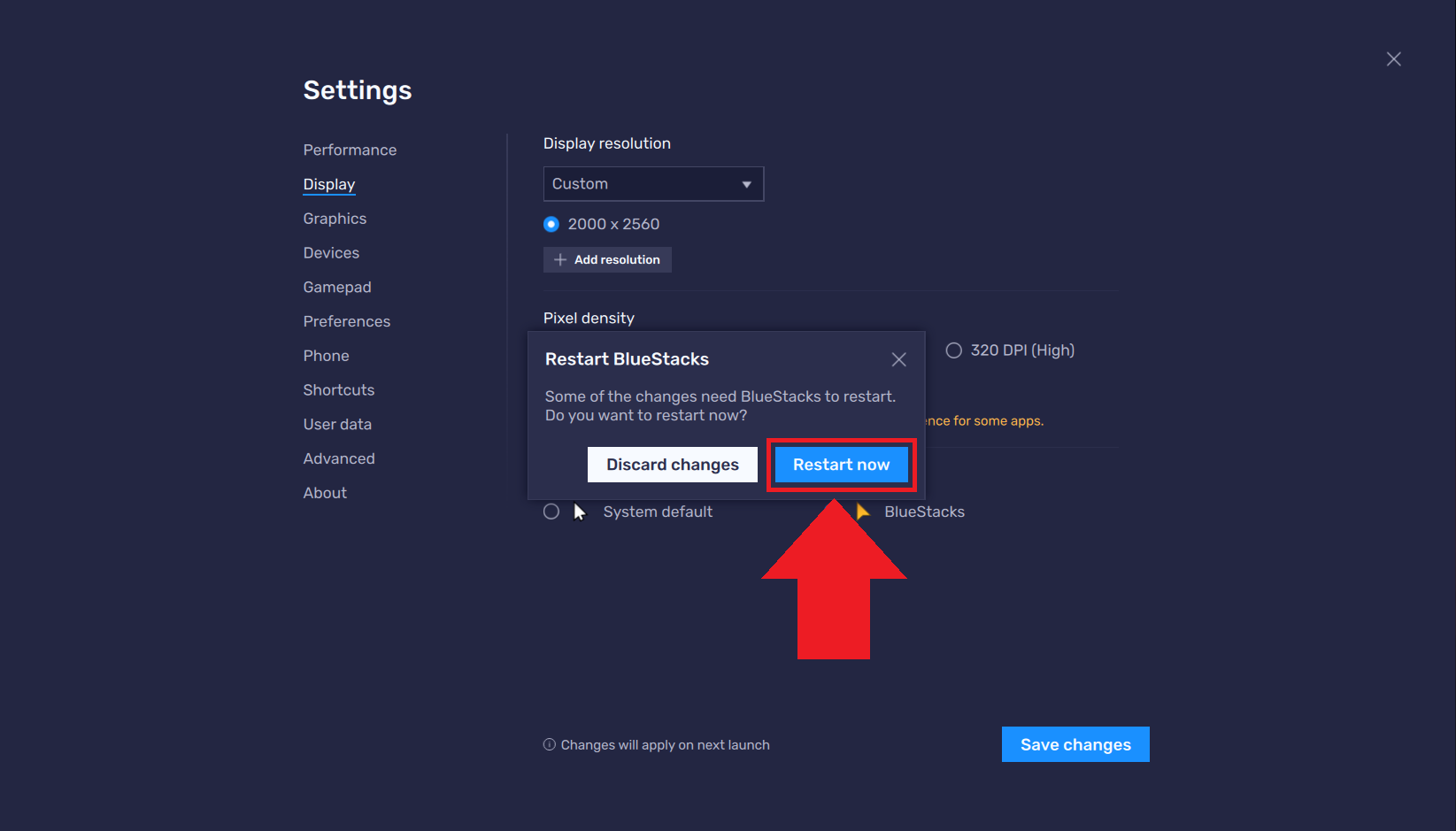The height and width of the screenshot is (831, 1456).
Task: Choose the 320 DPI (High) pixel density
Action: coord(953,350)
